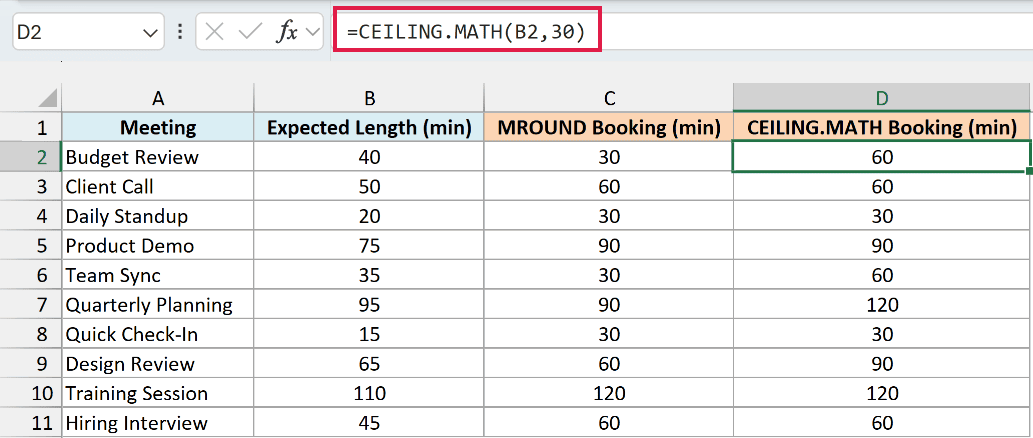
Task: Click the Design Review cell
Action: pyautogui.click(x=157, y=364)
